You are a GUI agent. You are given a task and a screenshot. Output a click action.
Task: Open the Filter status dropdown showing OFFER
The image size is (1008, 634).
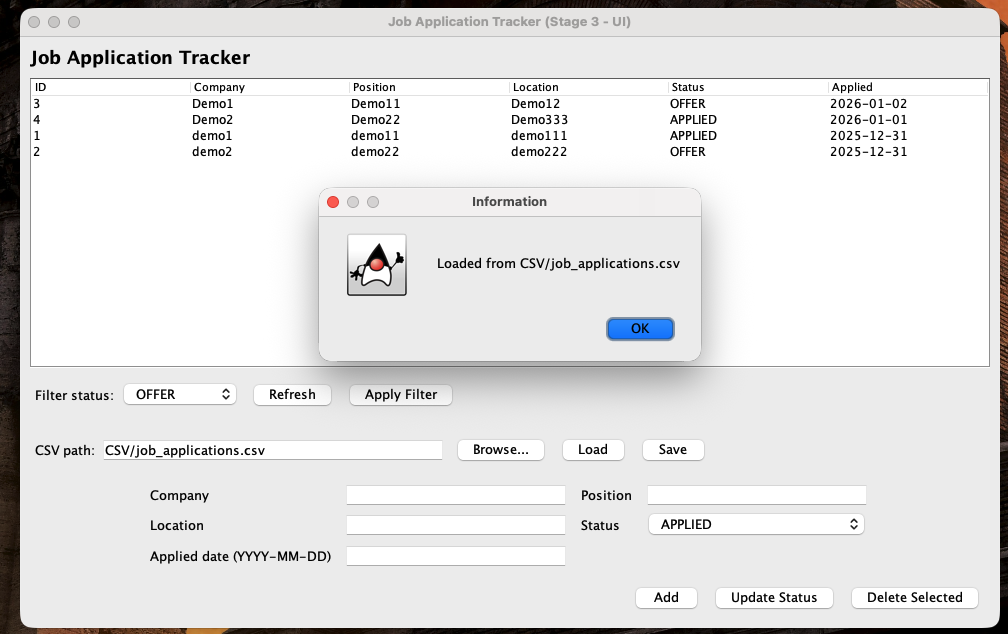point(179,394)
